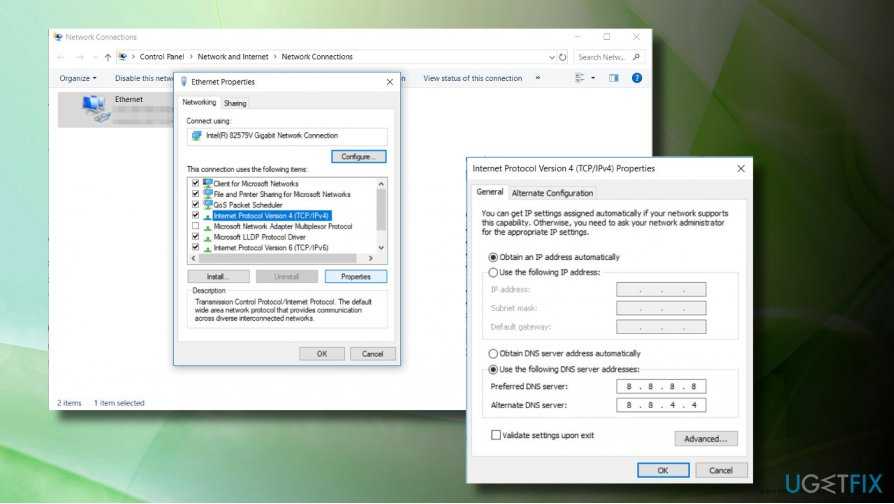Open the Help question mark icon

(637, 78)
